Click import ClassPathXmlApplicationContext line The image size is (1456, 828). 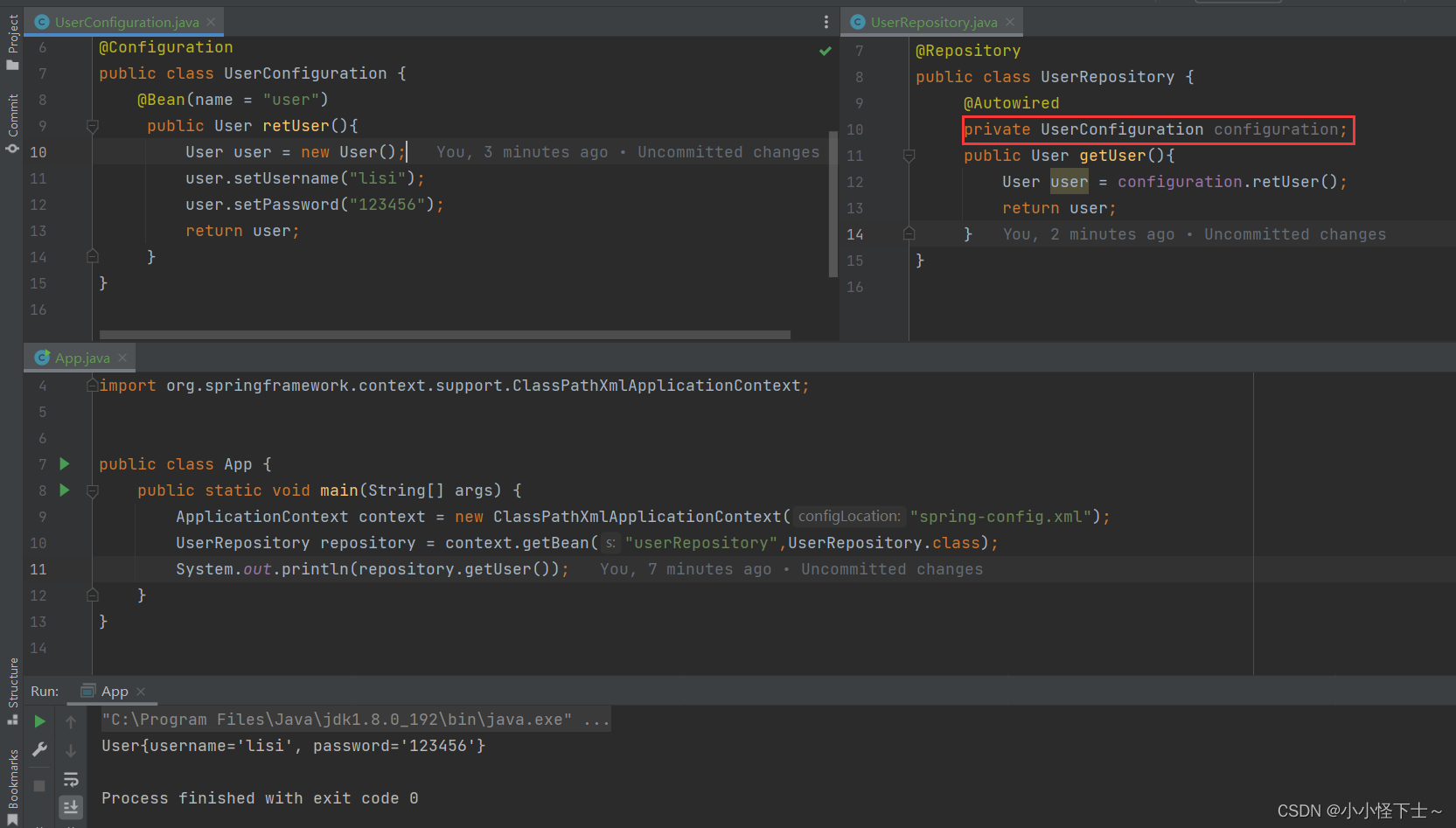pos(455,386)
